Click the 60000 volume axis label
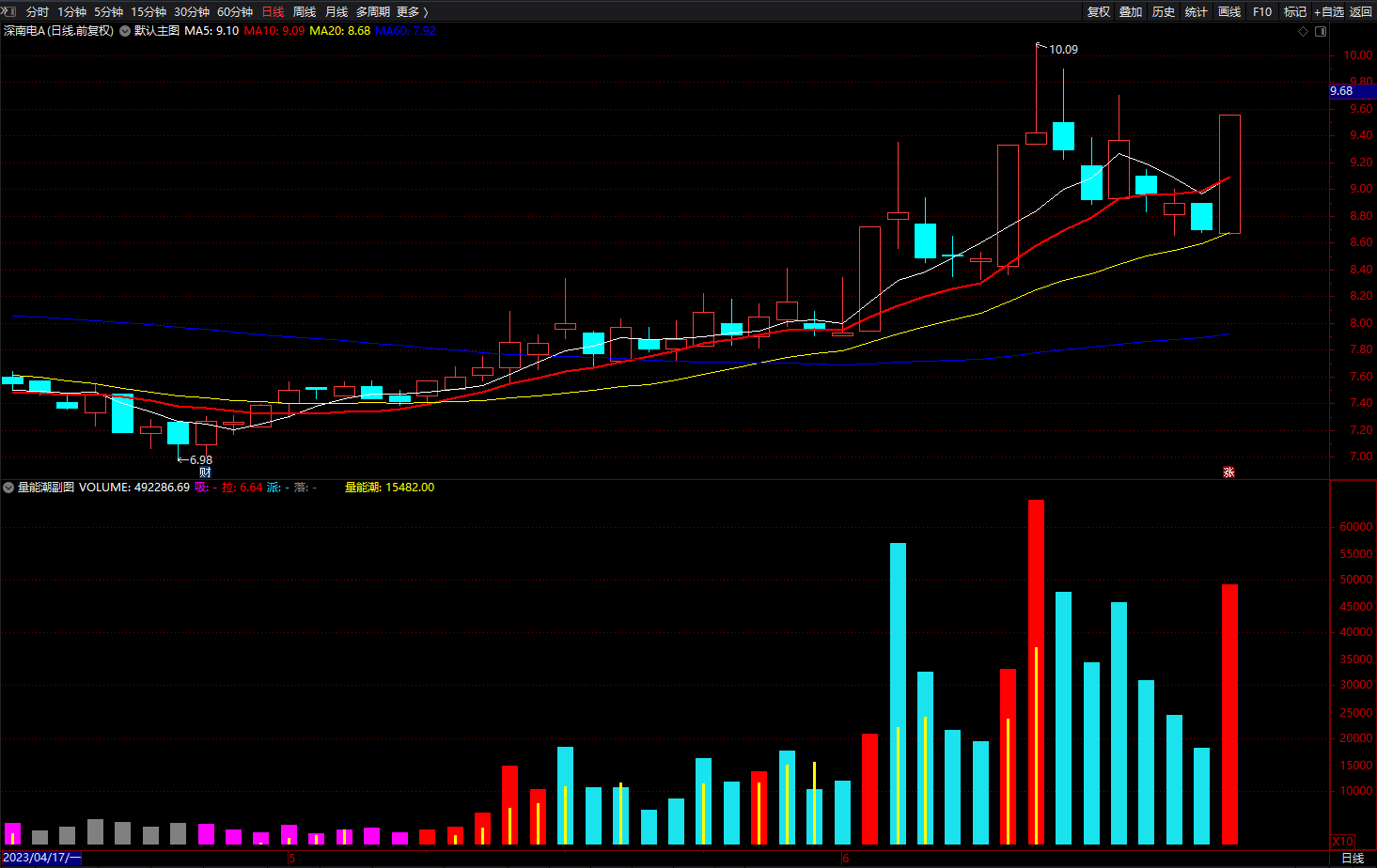This screenshot has width=1377, height=868. [1355, 527]
